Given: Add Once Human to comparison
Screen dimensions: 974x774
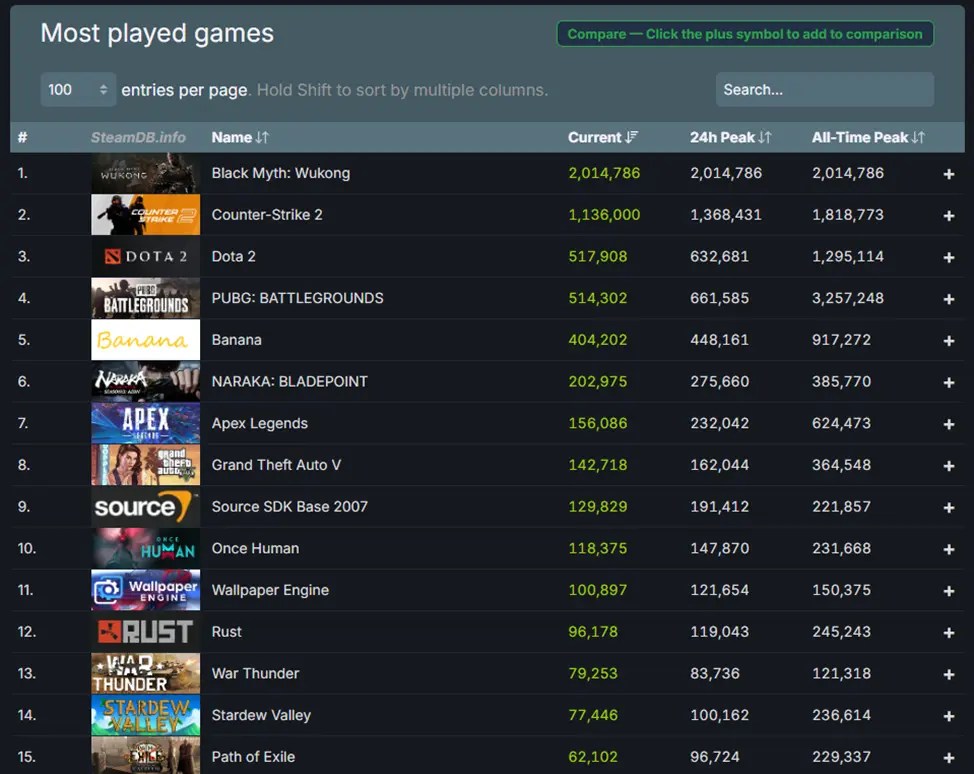Looking at the screenshot, I should point(949,549).
